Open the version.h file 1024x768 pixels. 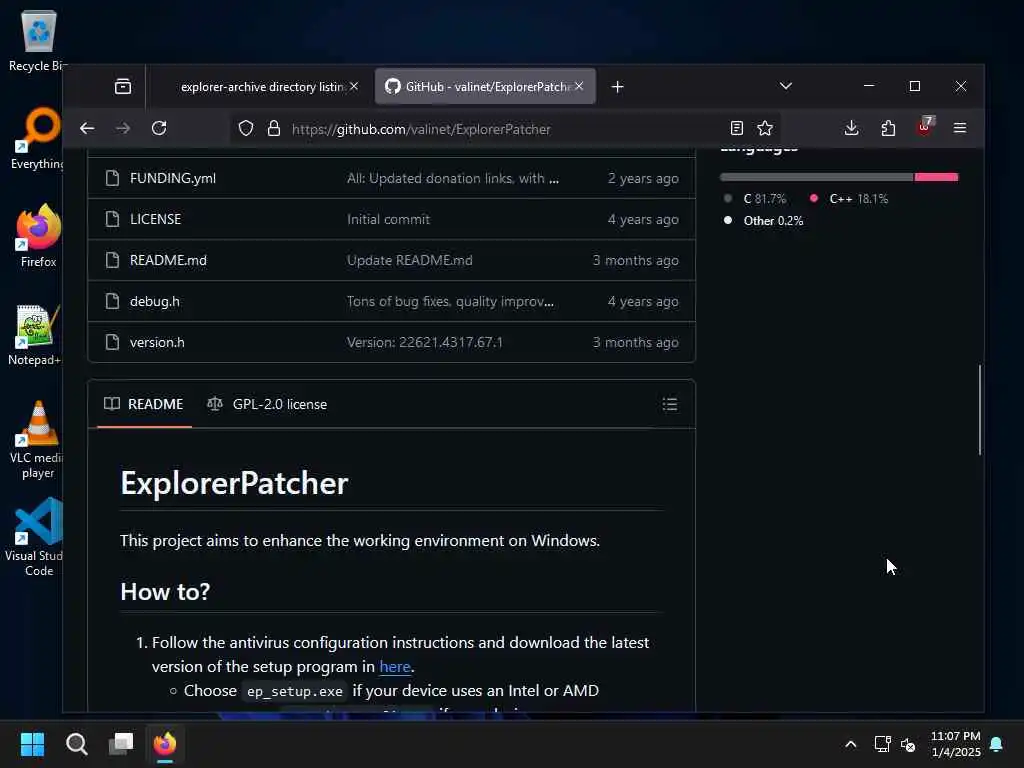pyautogui.click(x=157, y=342)
